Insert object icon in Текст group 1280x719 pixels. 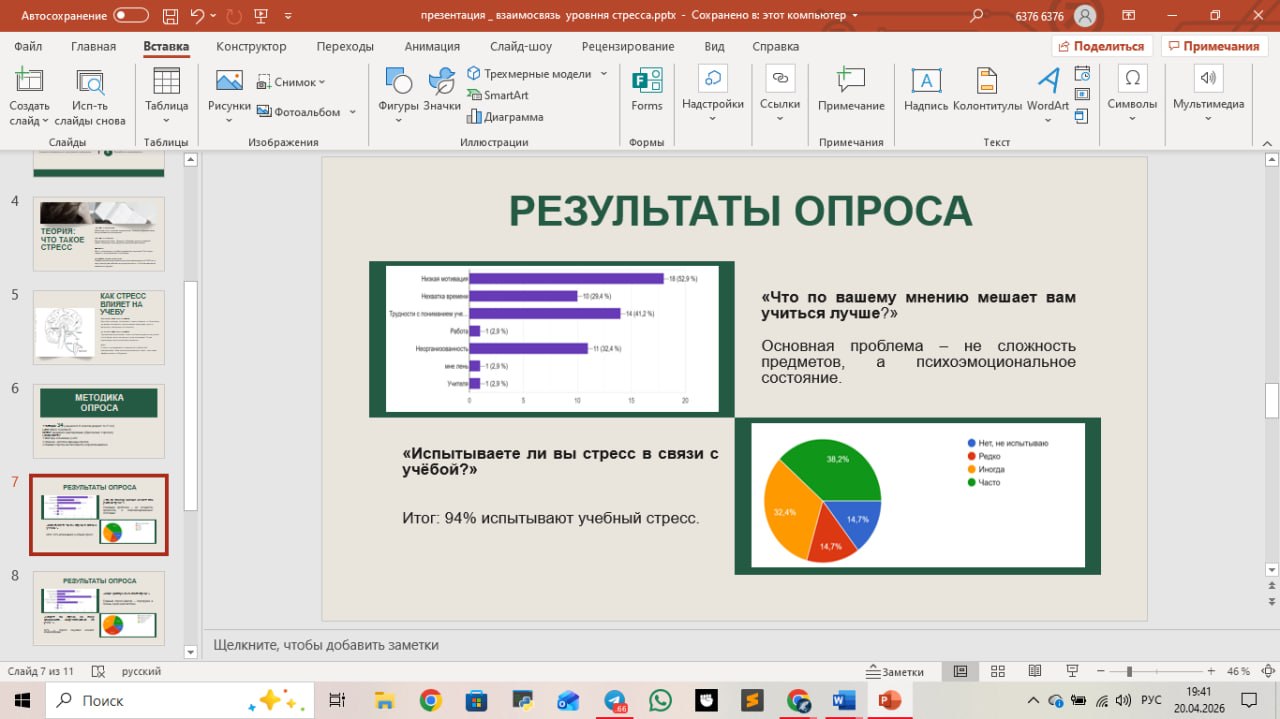click(1082, 117)
